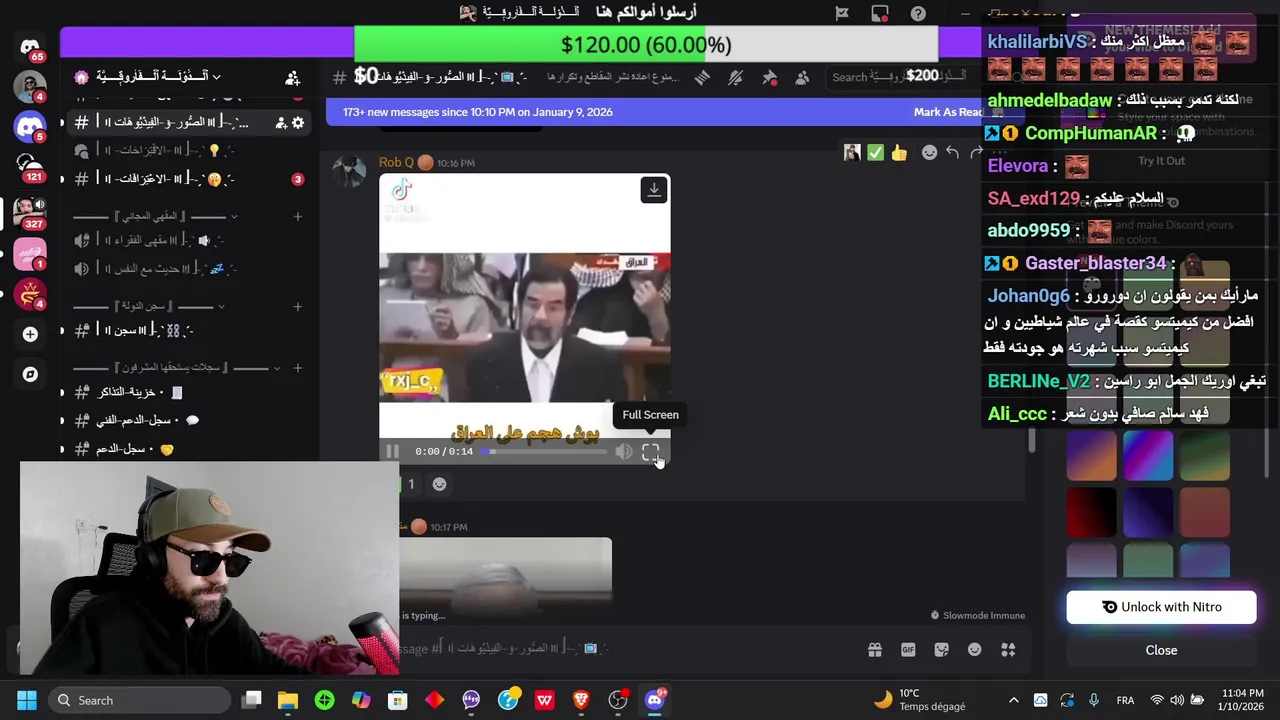The image size is (1280, 720).
Task: React with thumbs up emoji on message
Action: [899, 152]
